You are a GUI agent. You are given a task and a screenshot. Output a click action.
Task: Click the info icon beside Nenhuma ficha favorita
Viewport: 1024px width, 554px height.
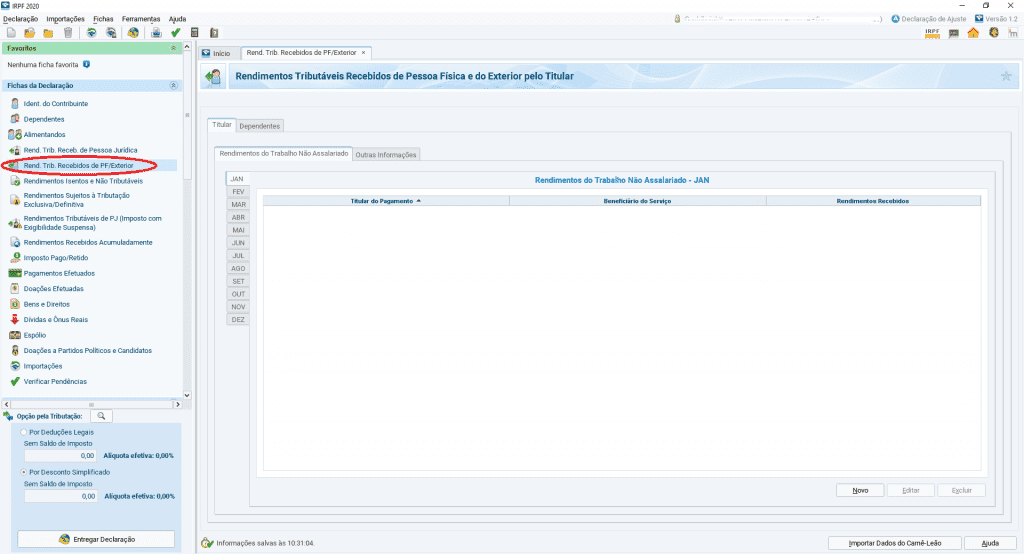click(x=86, y=65)
